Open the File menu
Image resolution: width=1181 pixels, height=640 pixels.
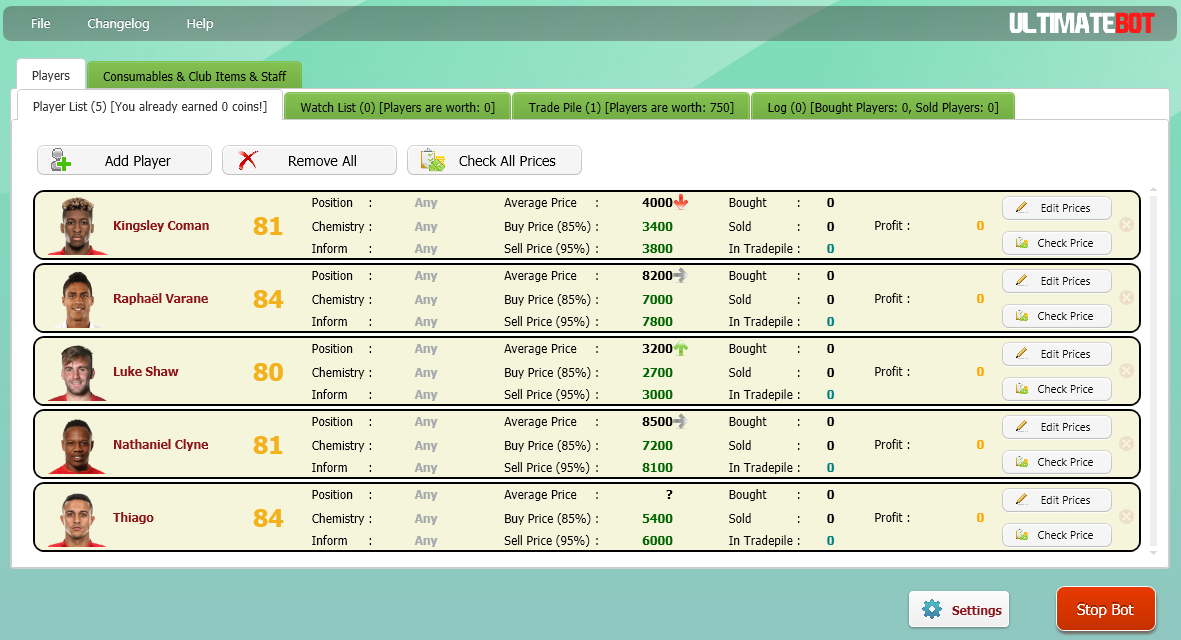click(41, 23)
